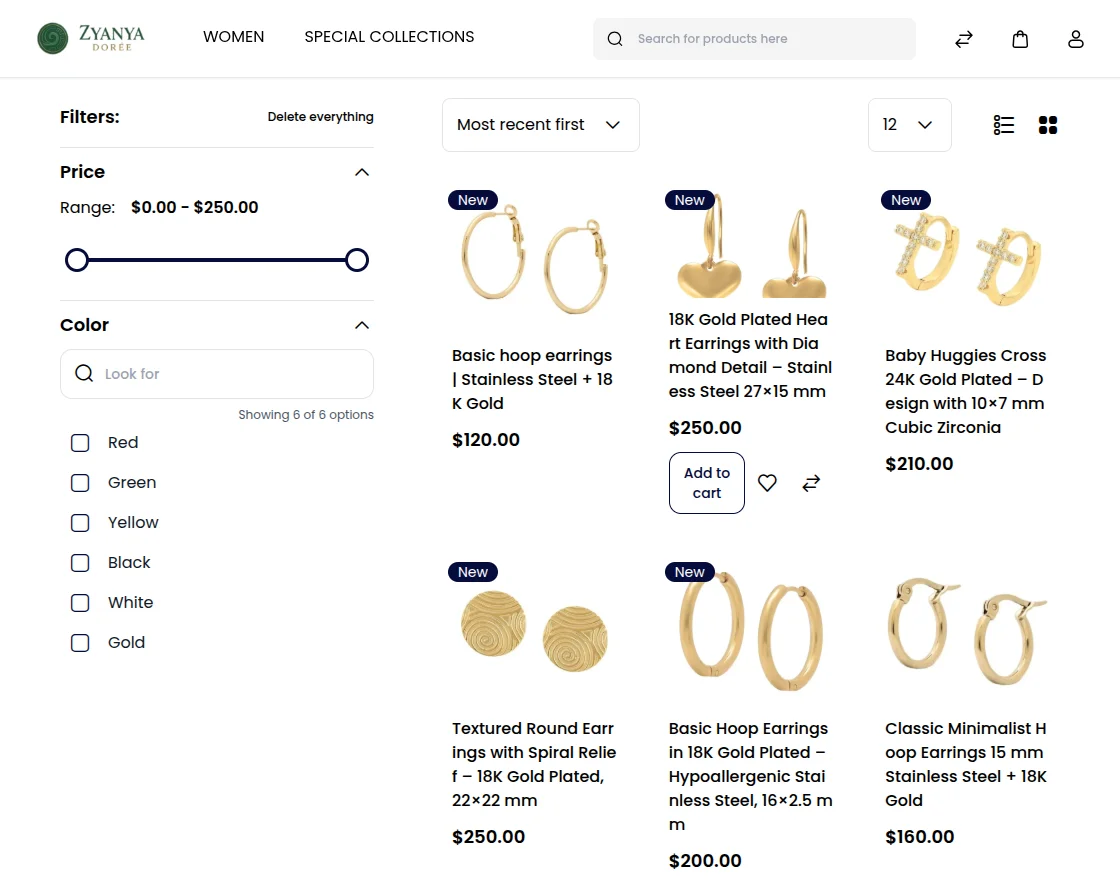Image resolution: width=1120 pixels, height=880 pixels.
Task: Compare the 18K heart earrings product
Action: (811, 483)
